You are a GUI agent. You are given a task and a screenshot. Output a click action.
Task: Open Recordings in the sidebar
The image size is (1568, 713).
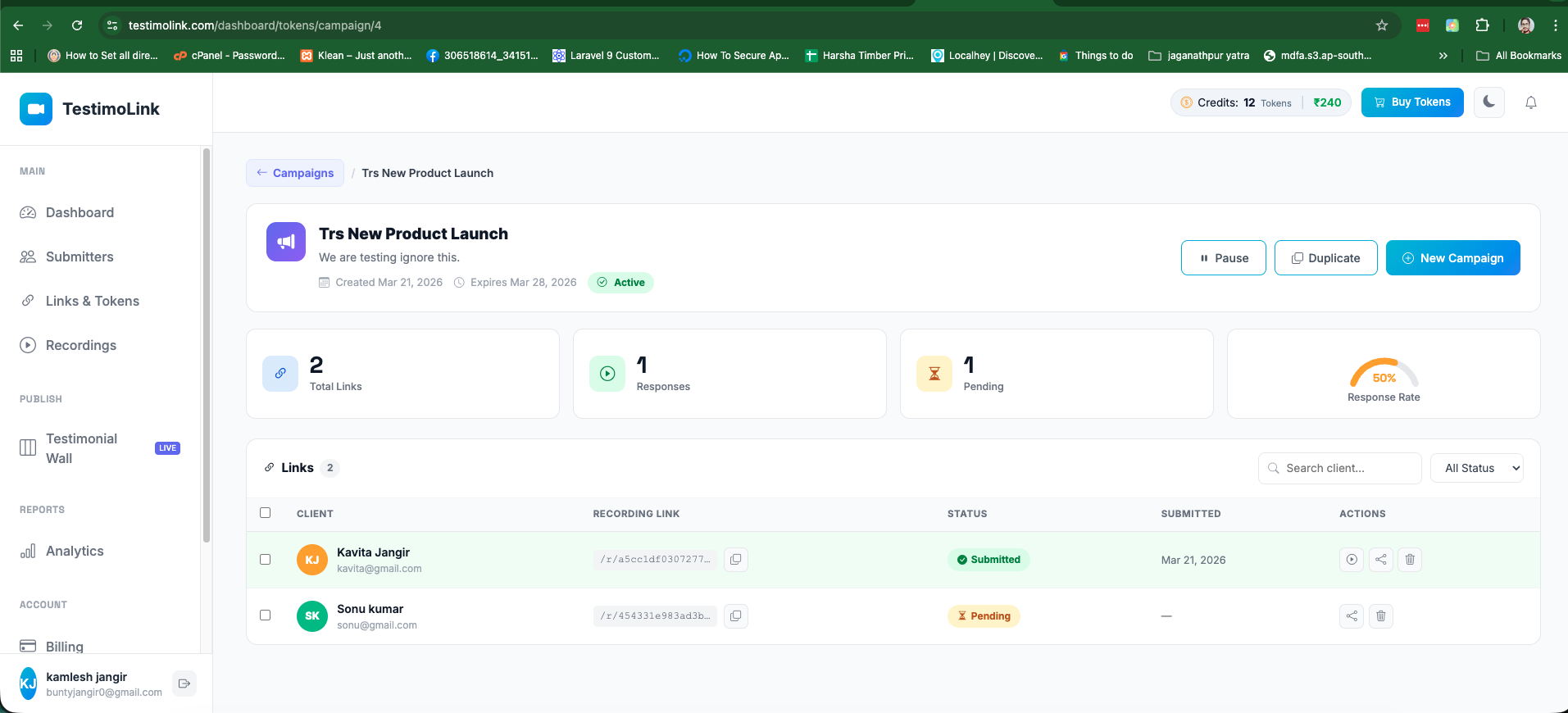point(81,345)
